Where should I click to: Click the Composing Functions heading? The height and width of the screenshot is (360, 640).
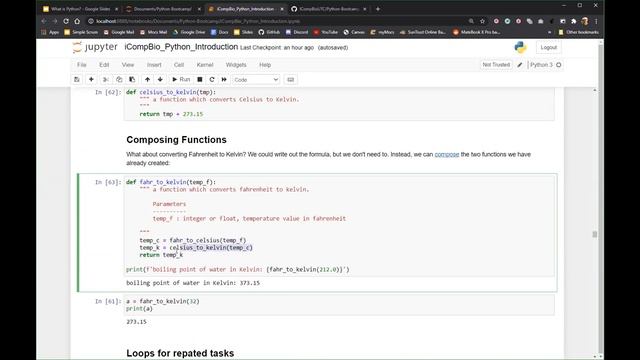point(176,140)
